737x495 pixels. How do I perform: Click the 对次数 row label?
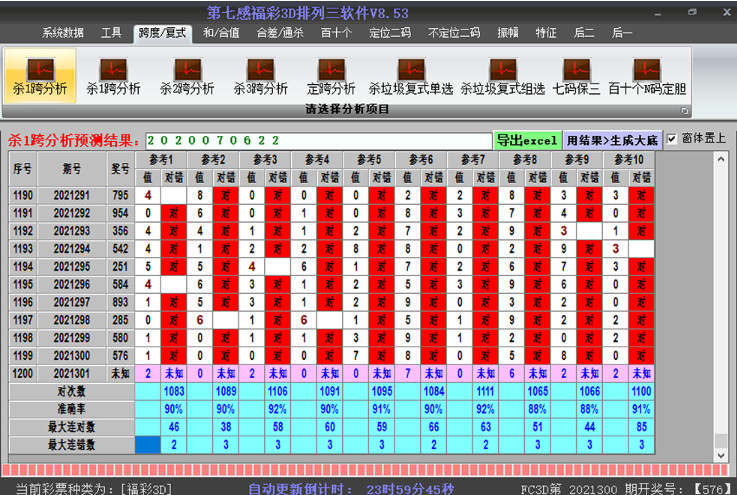pyautogui.click(x=71, y=392)
